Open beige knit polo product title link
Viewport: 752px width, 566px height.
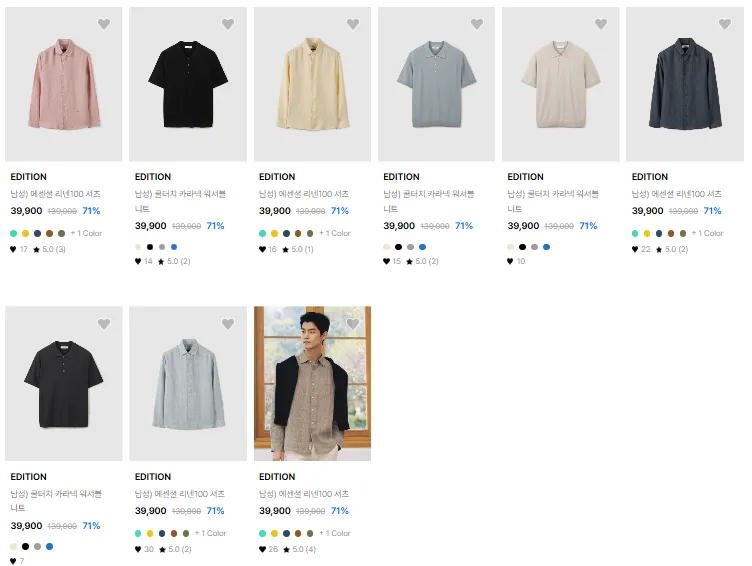click(x=553, y=201)
